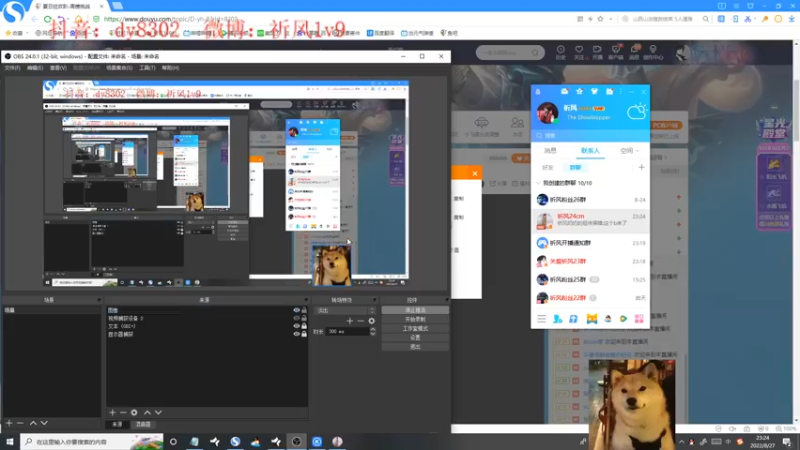Screen dimensions: 800x450
Task: Click 设置 button in OBS controls
Action: click(x=415, y=338)
